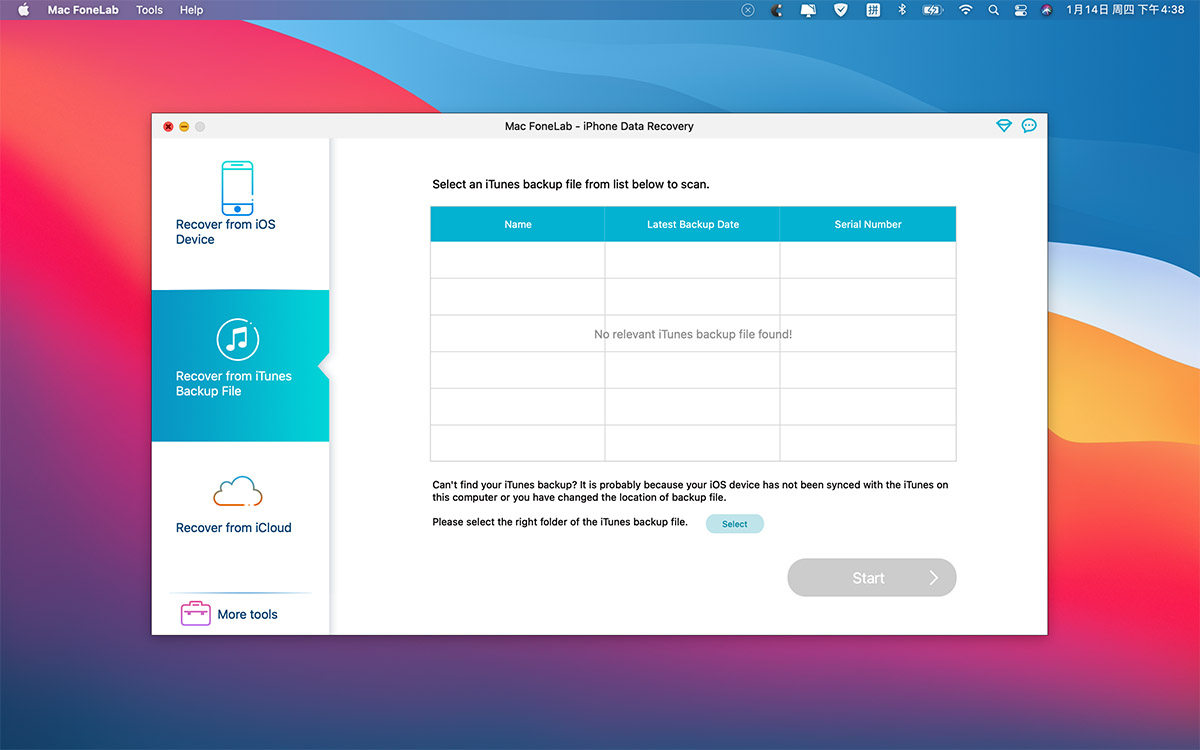Click the 'Can't find your iTunes backup?' text
The height and width of the screenshot is (750, 1200).
click(x=690, y=491)
